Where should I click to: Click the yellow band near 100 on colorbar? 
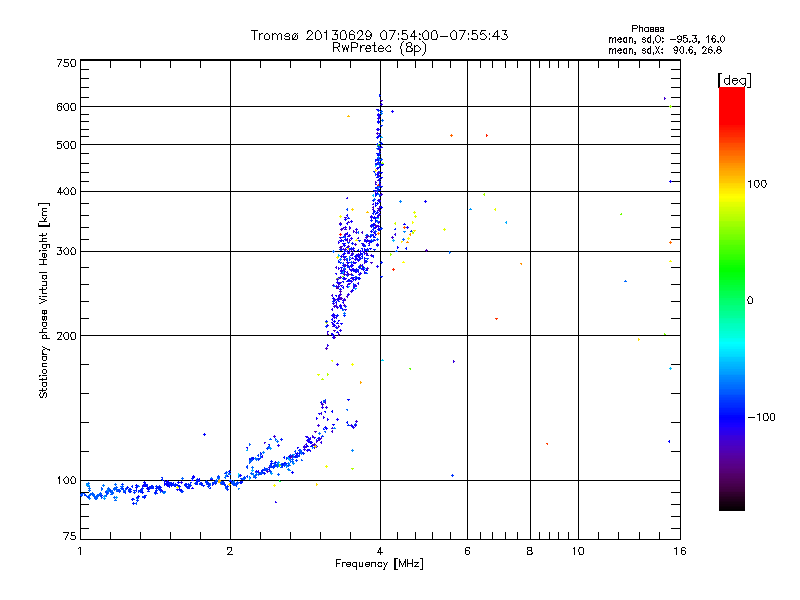pyautogui.click(x=732, y=191)
